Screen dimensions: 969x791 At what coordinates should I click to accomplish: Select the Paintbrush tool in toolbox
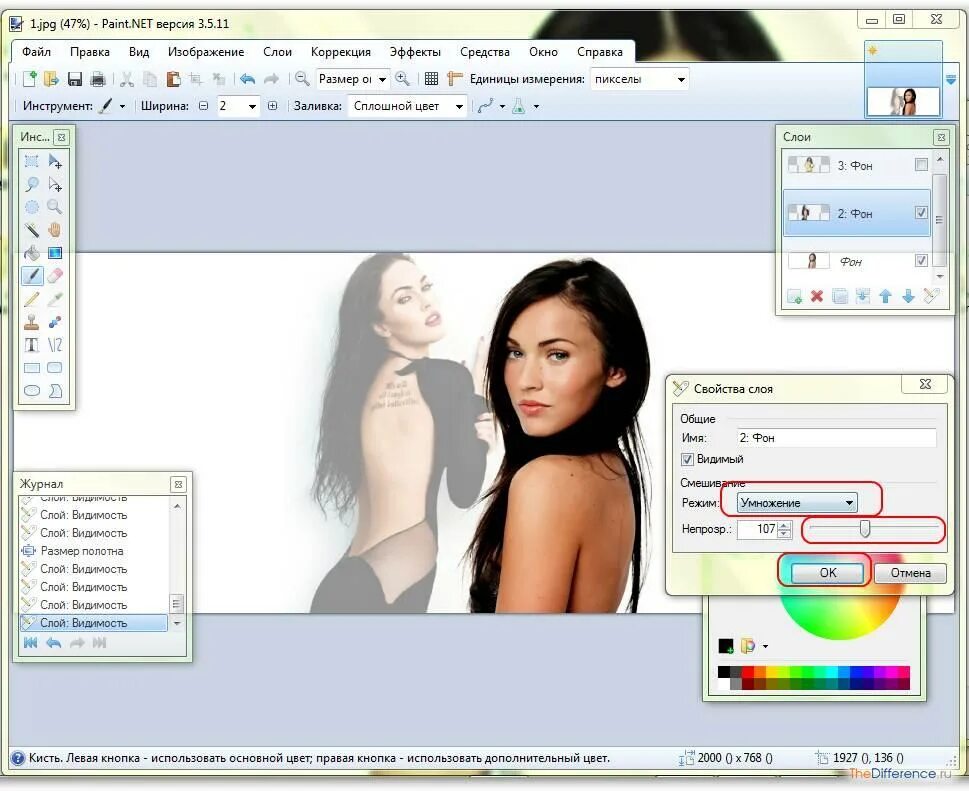[32, 276]
